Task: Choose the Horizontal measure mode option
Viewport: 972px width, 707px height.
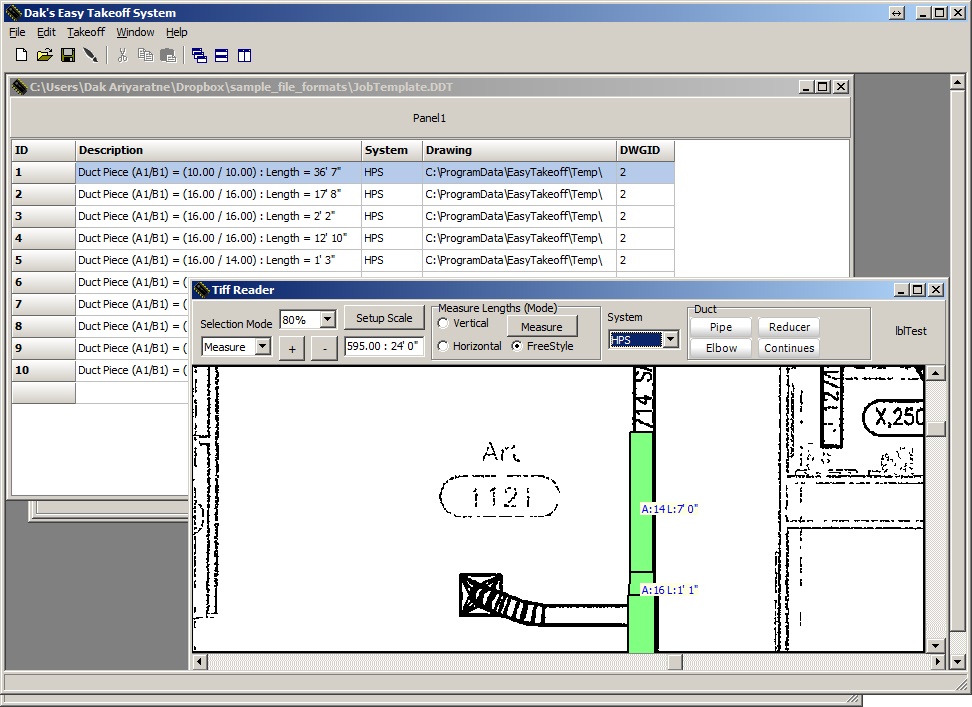Action: click(444, 346)
